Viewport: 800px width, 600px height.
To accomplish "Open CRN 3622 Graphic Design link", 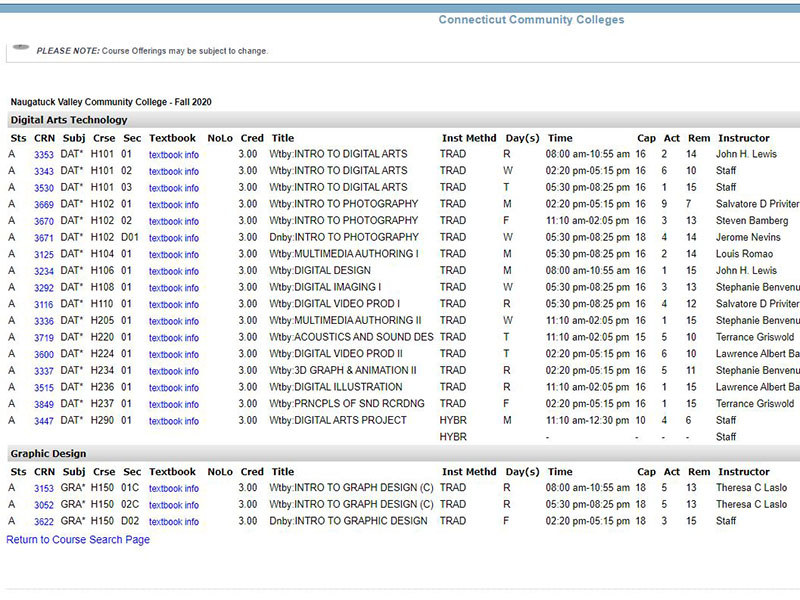I will [x=44, y=521].
